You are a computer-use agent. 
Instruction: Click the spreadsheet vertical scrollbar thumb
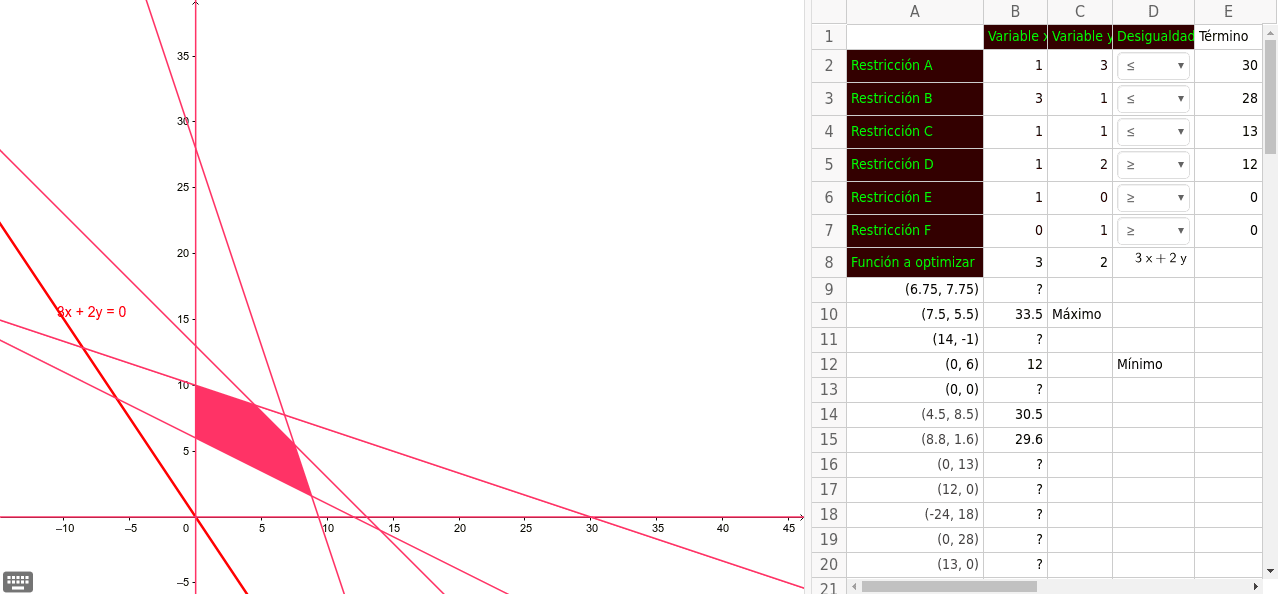coord(1271,96)
